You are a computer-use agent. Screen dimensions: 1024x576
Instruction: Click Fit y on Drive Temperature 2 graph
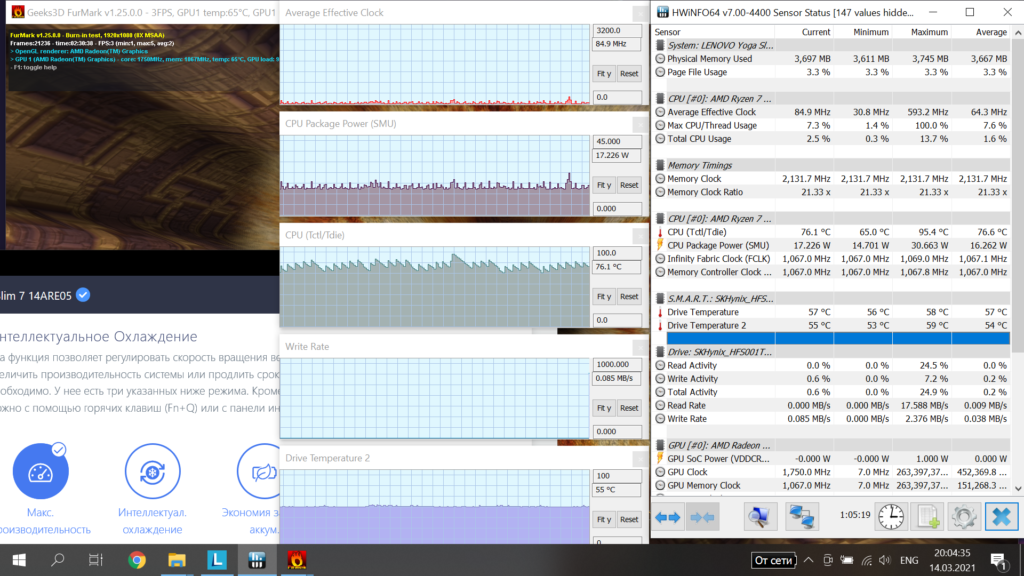pyautogui.click(x=604, y=520)
